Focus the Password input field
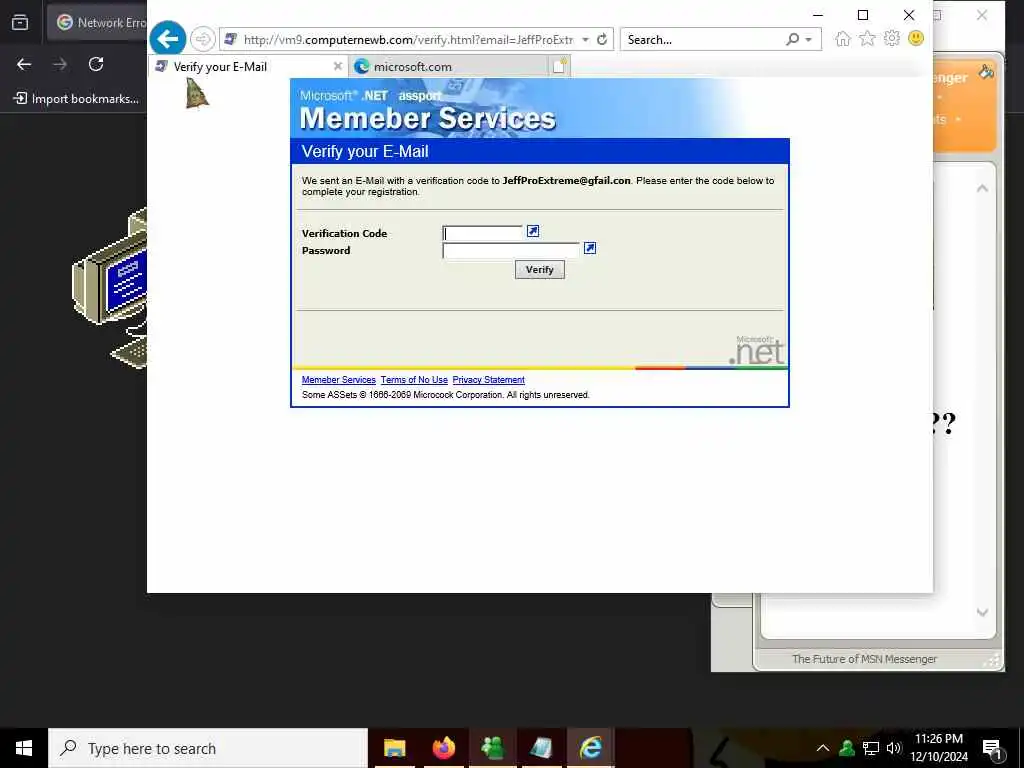 [511, 250]
